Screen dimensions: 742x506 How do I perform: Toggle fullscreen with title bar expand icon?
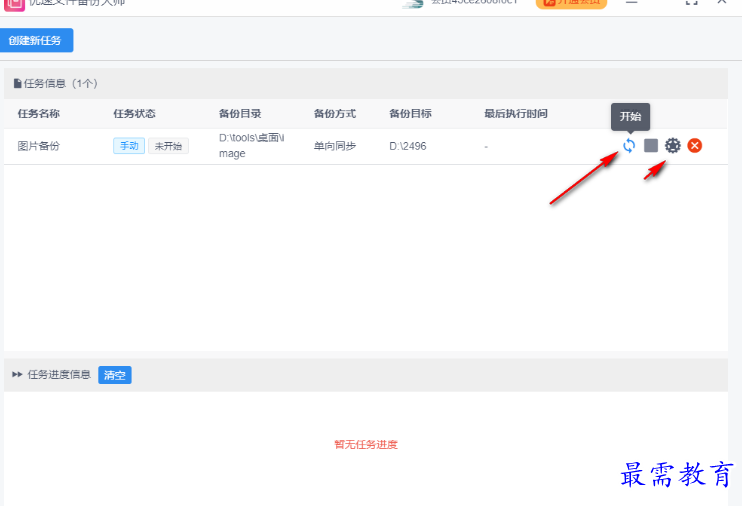click(691, 3)
